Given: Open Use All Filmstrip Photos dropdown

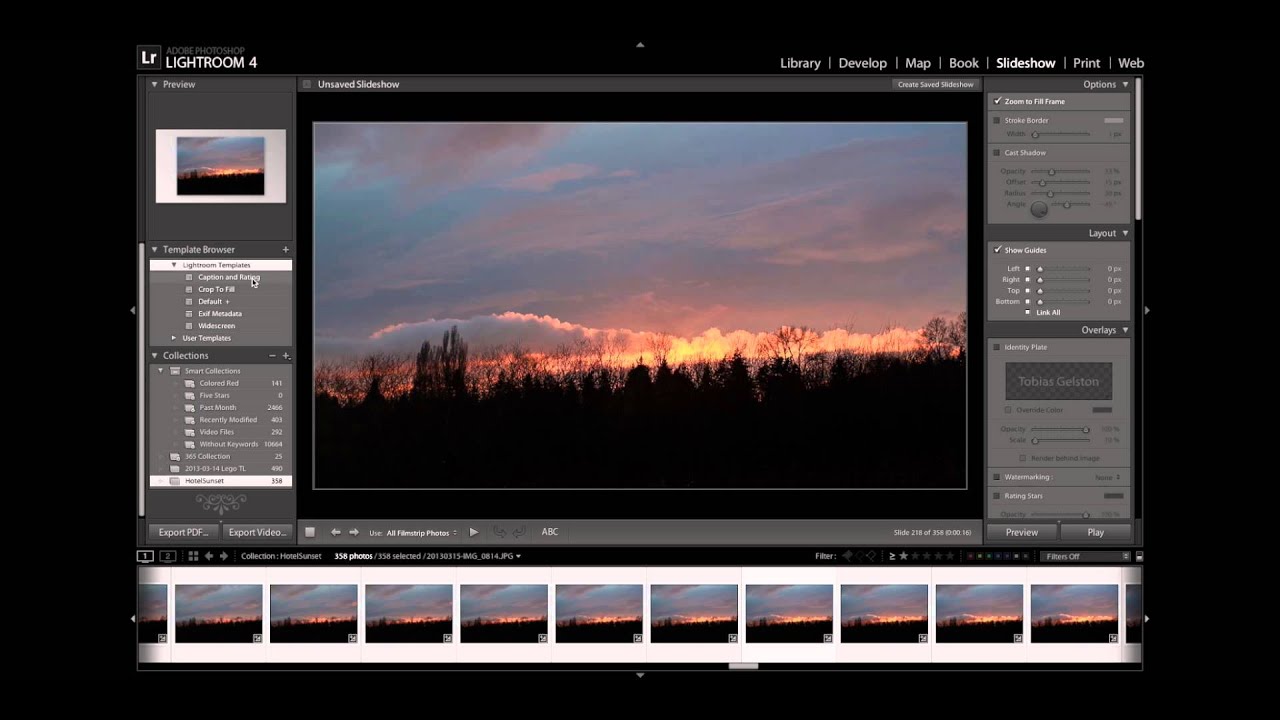Looking at the screenshot, I should click(422, 533).
